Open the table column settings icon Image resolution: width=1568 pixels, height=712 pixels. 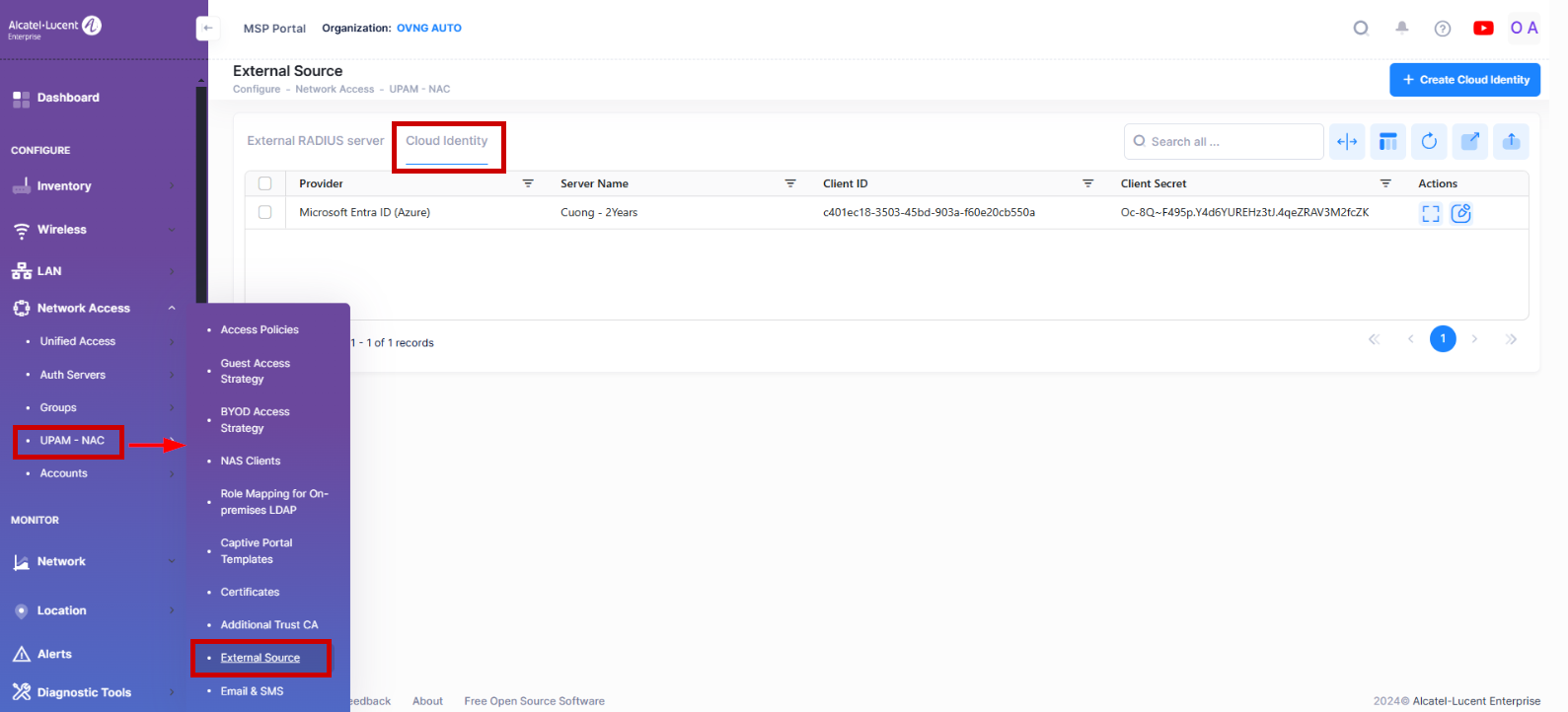(x=1387, y=142)
